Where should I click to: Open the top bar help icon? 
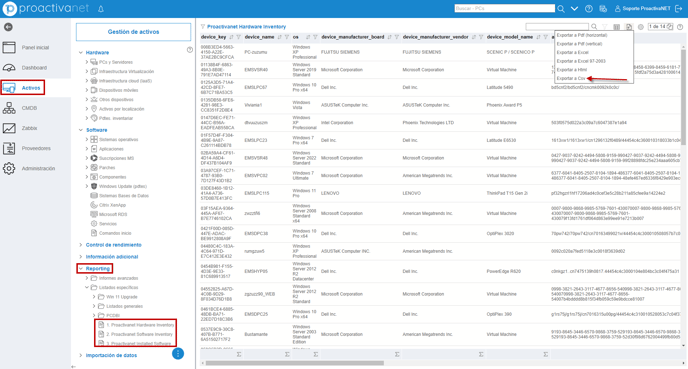pos(589,8)
